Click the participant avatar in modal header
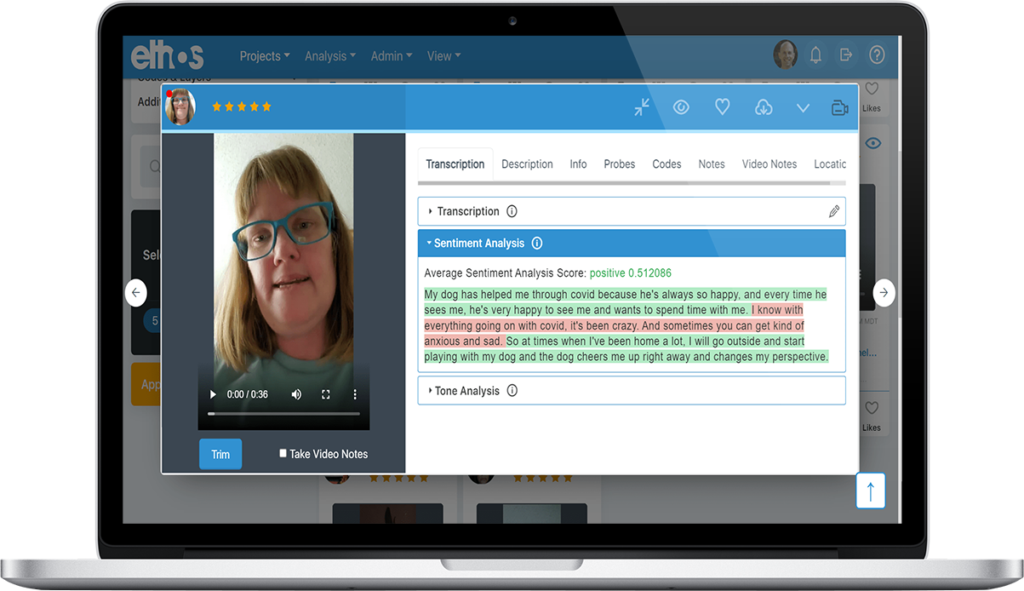 (x=180, y=106)
